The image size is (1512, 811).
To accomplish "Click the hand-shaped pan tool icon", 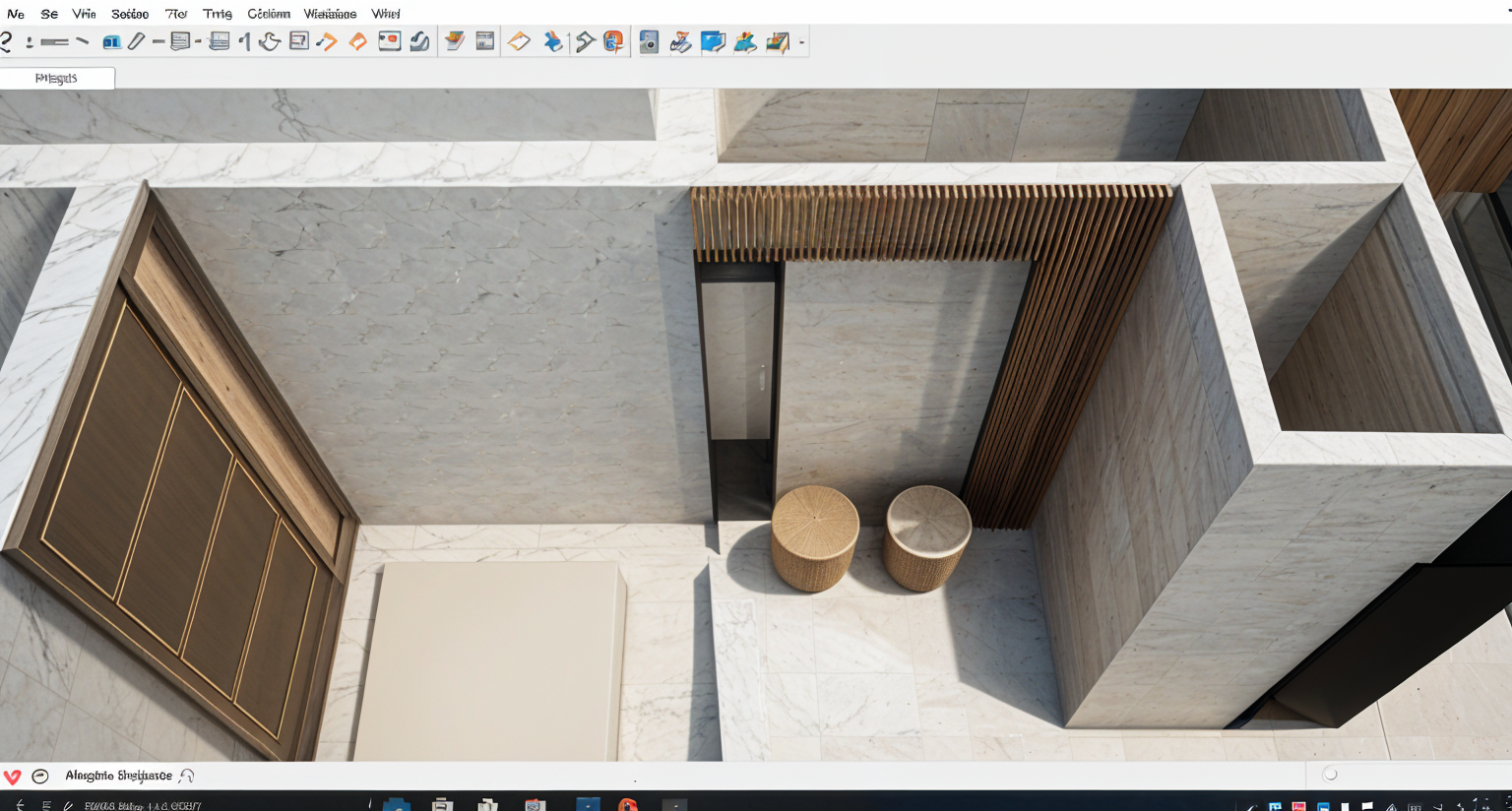I will pyautogui.click(x=270, y=41).
